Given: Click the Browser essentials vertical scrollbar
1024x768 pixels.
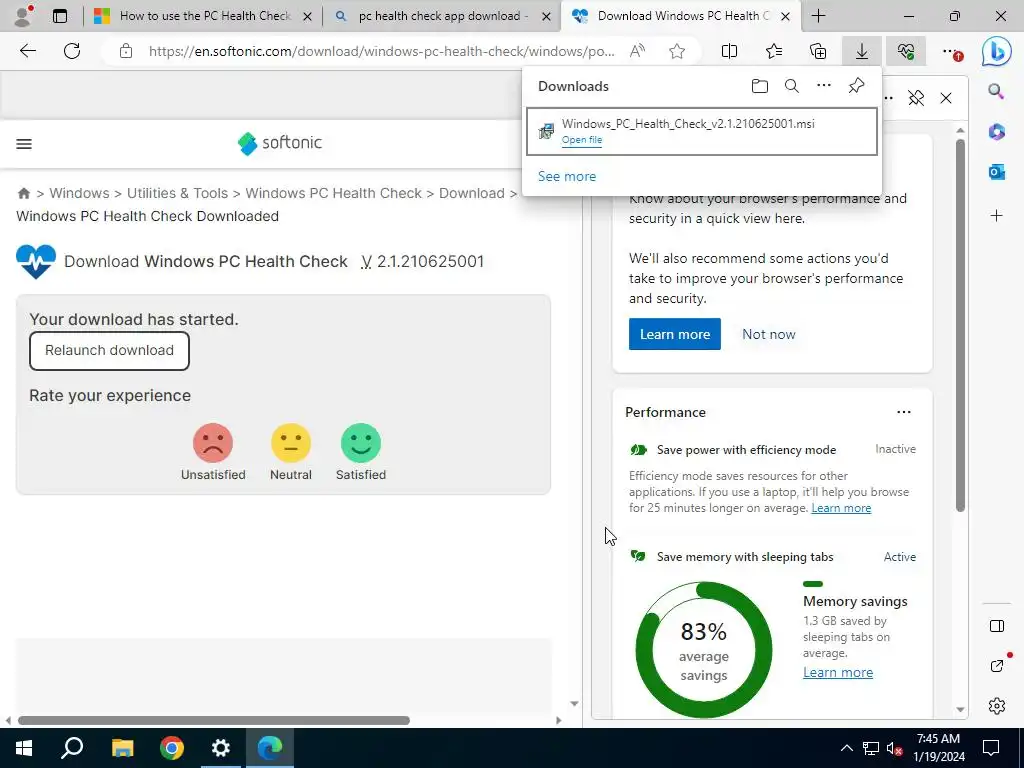Looking at the screenshot, I should tap(960, 327).
